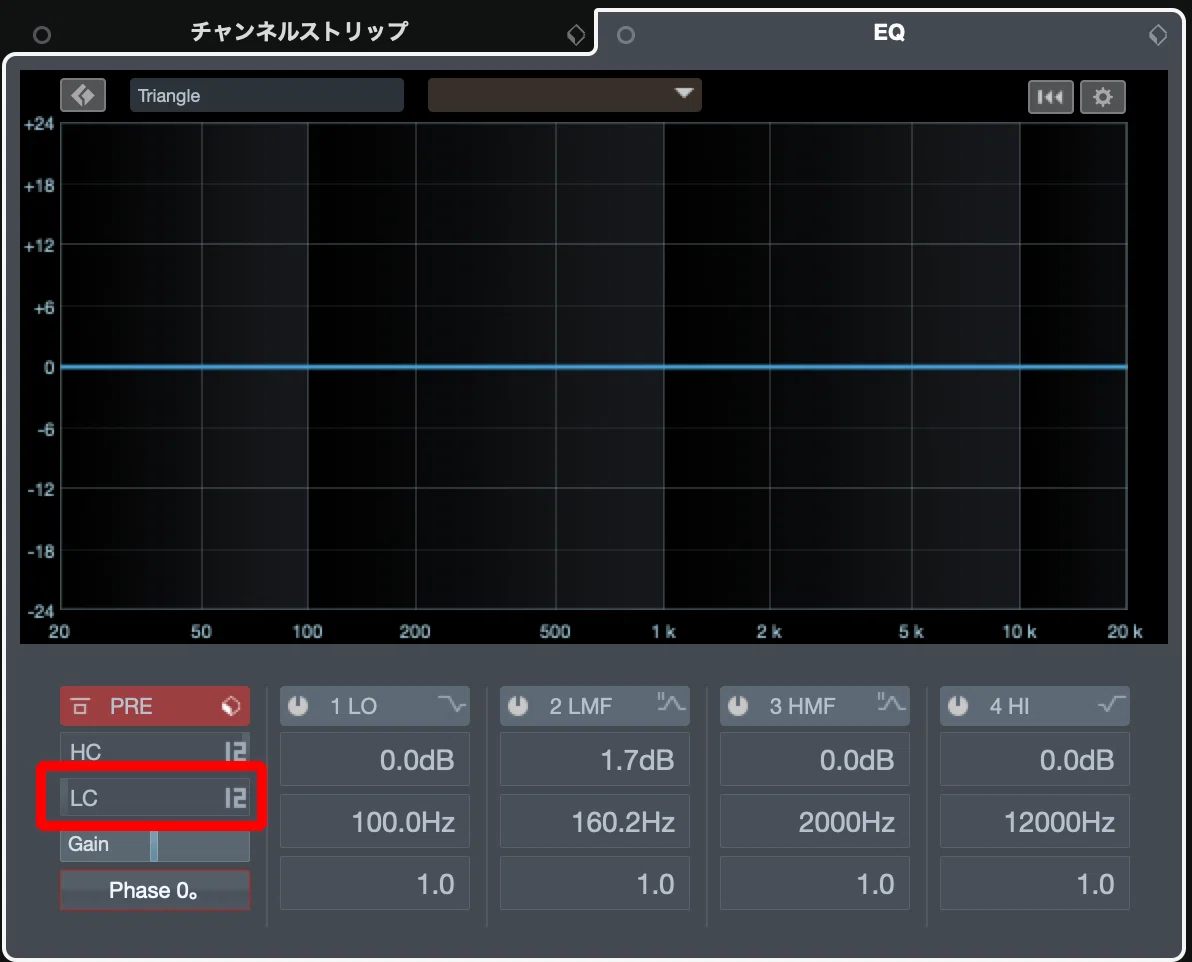Click the 1 LO gain value 0.0dB
Screen dimensions: 1192x962
coord(375,759)
